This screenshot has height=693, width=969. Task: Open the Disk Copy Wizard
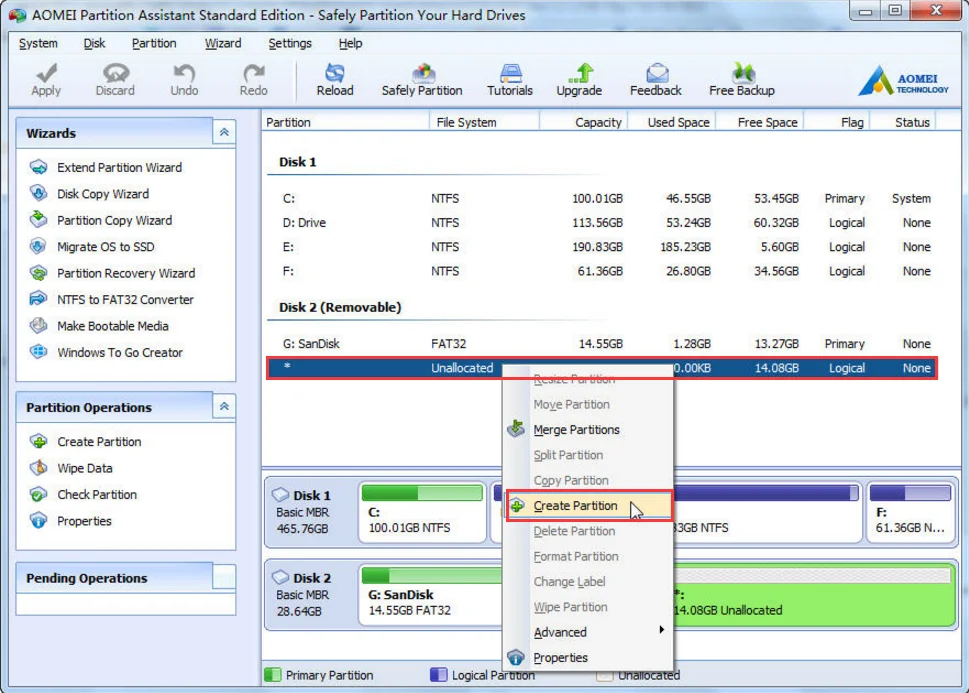pyautogui.click(x=103, y=194)
